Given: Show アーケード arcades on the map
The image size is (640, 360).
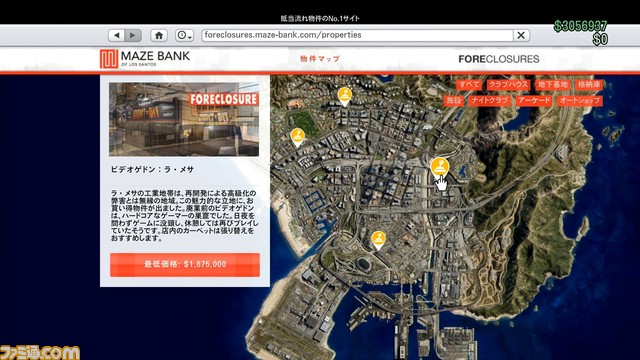Looking at the screenshot, I should [x=534, y=100].
